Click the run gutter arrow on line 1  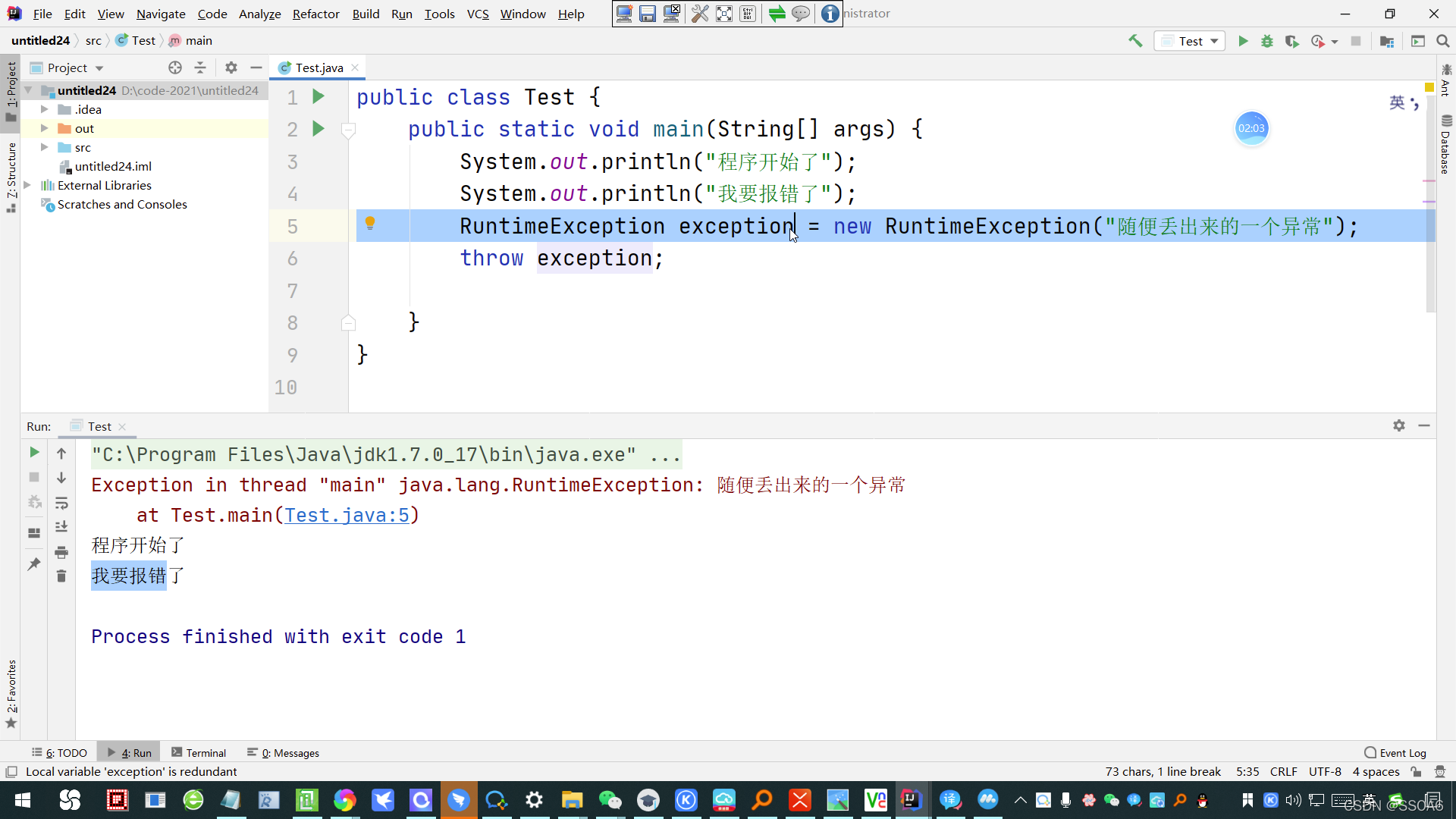(x=318, y=96)
